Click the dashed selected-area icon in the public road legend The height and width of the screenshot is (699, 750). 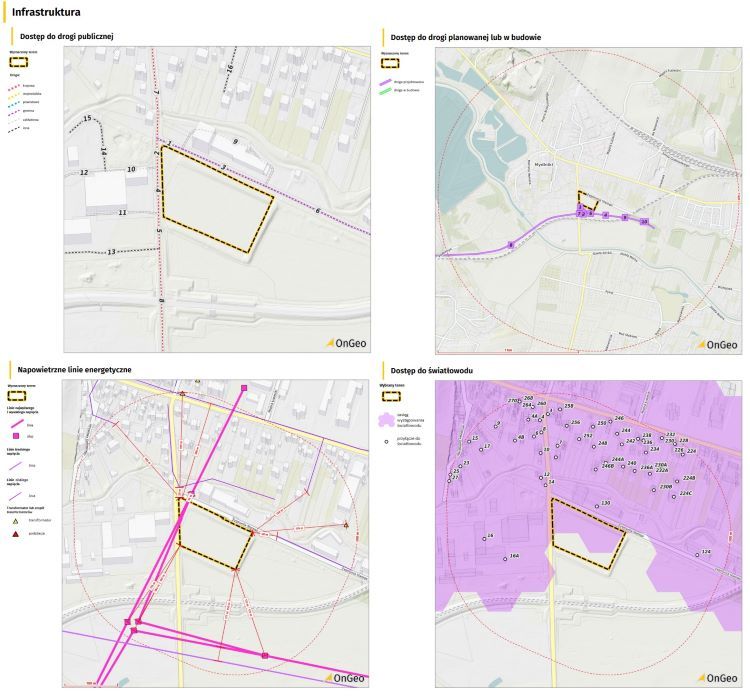(20, 59)
